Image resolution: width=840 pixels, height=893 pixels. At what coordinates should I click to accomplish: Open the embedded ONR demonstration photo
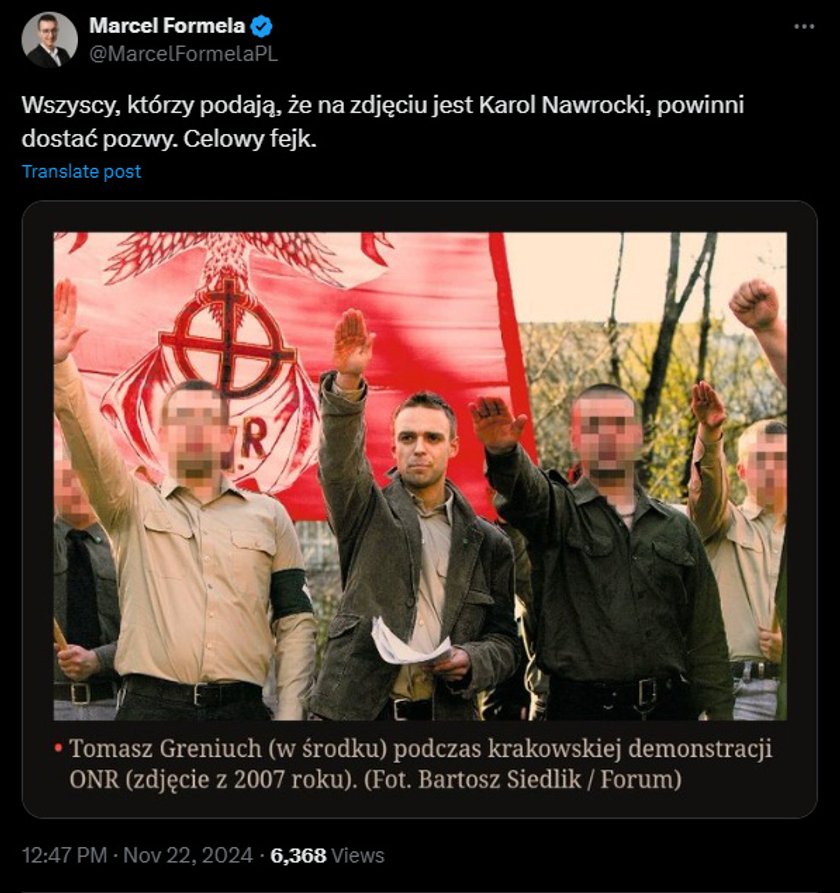[420, 476]
